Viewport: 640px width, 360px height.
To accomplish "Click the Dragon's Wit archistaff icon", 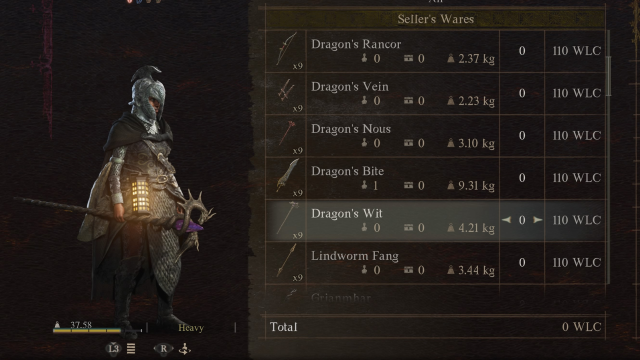I will coord(288,218).
